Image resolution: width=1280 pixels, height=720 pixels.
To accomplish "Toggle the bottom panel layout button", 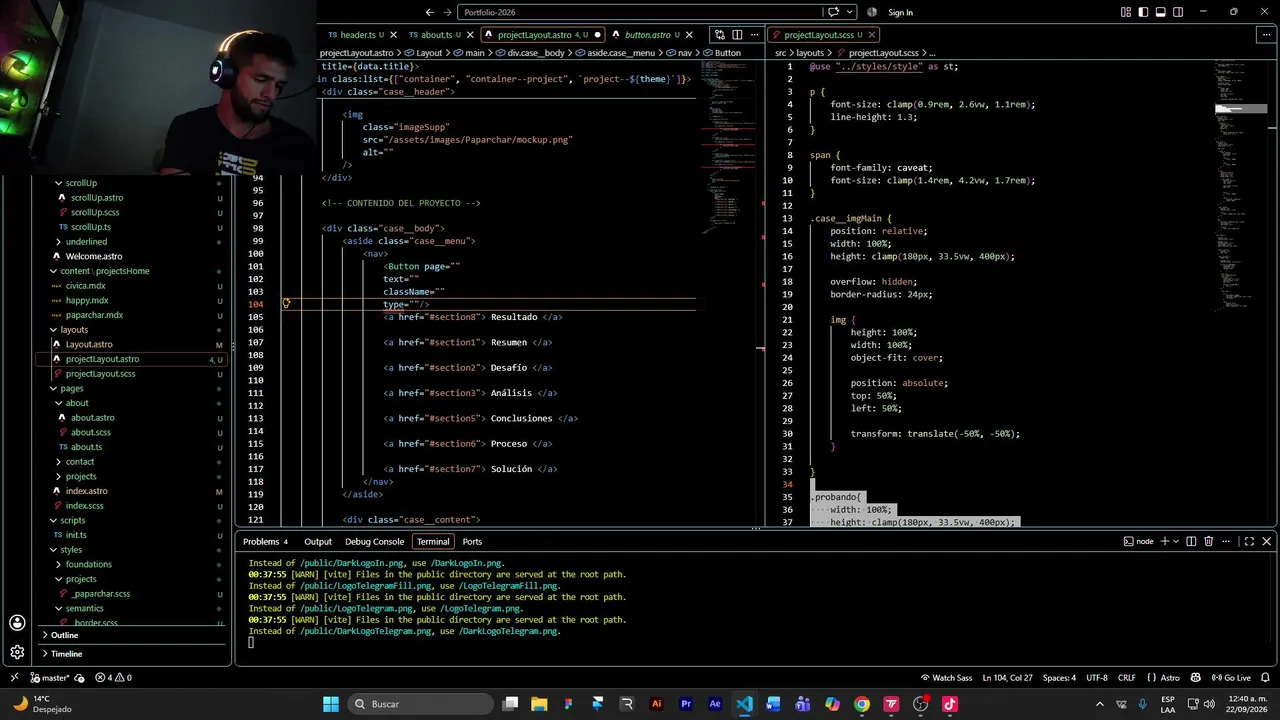I will (1160, 12).
